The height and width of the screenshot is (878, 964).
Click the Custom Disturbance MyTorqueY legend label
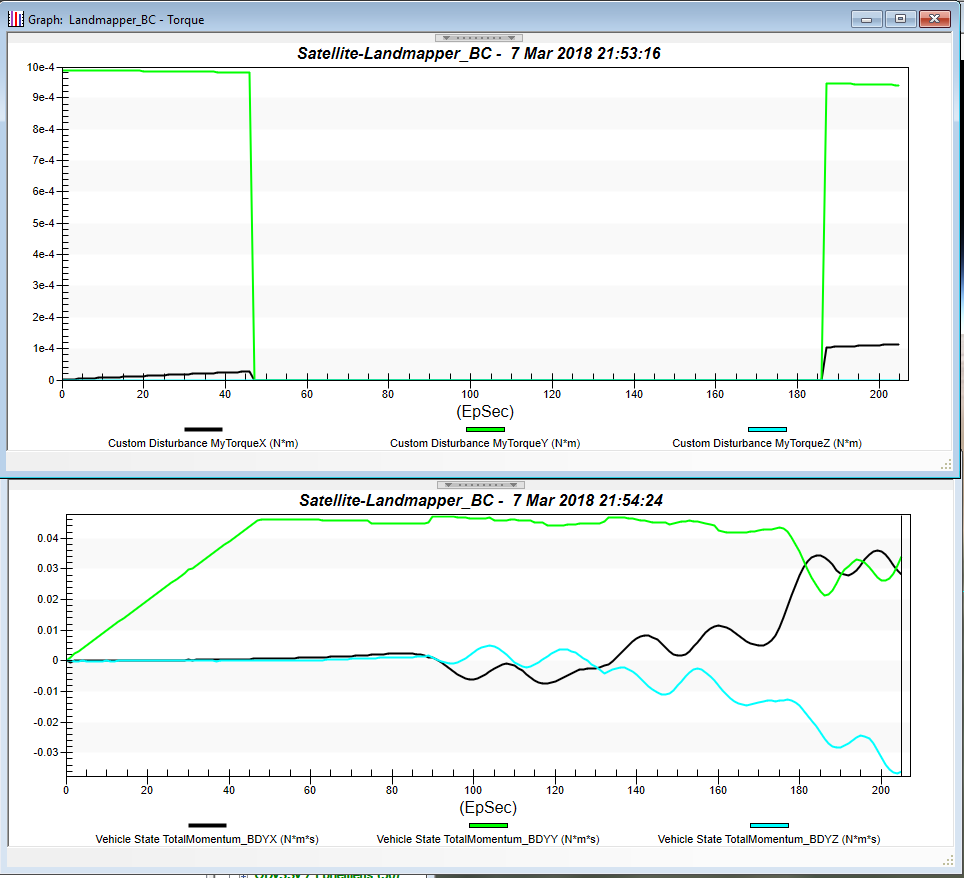(x=485, y=443)
